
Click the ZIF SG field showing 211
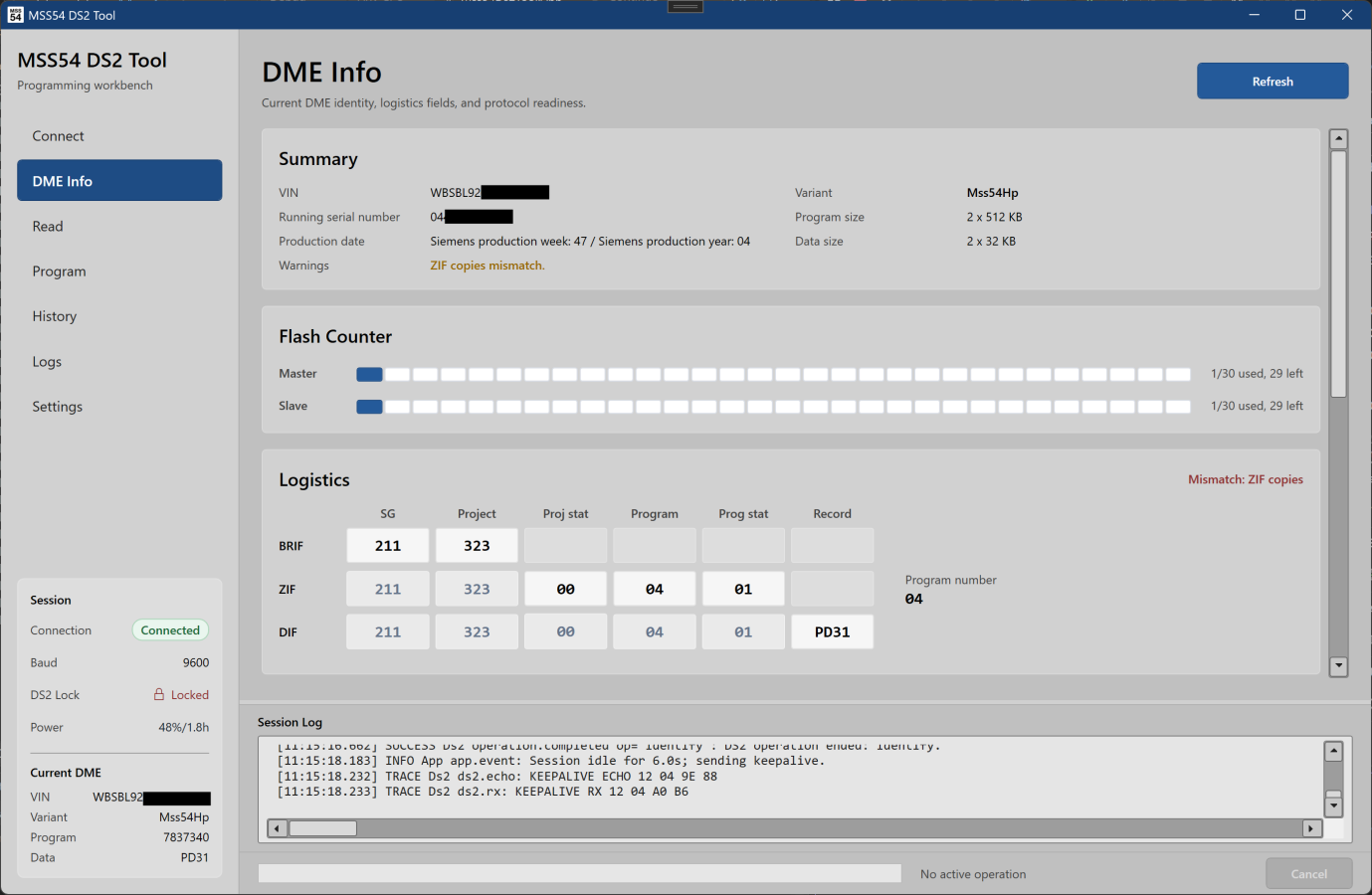[x=388, y=589]
